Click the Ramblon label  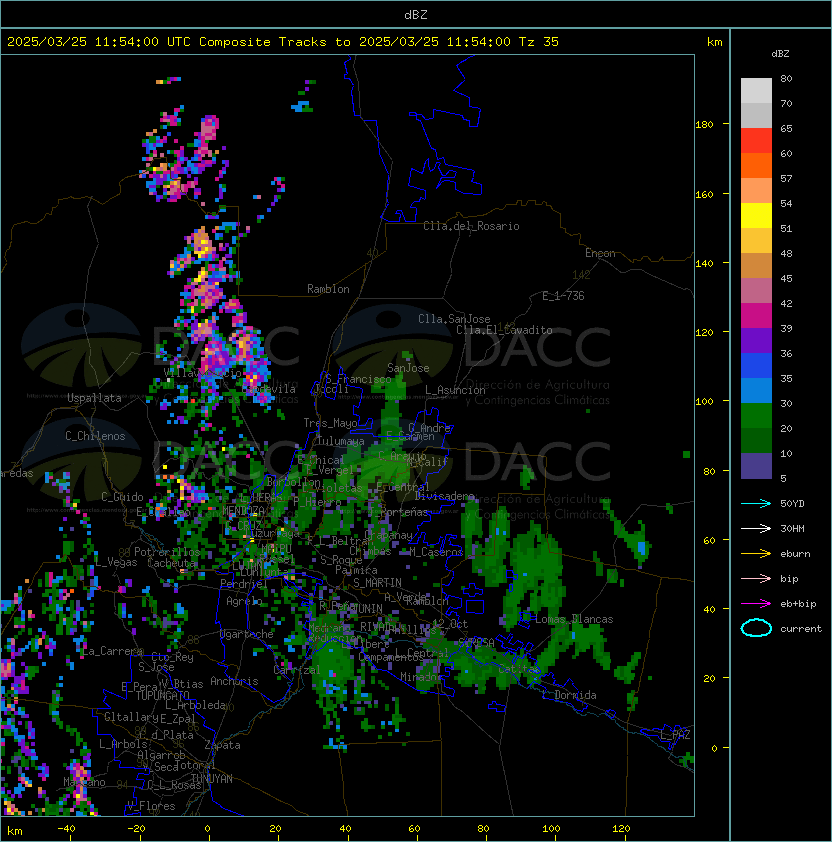point(328,289)
